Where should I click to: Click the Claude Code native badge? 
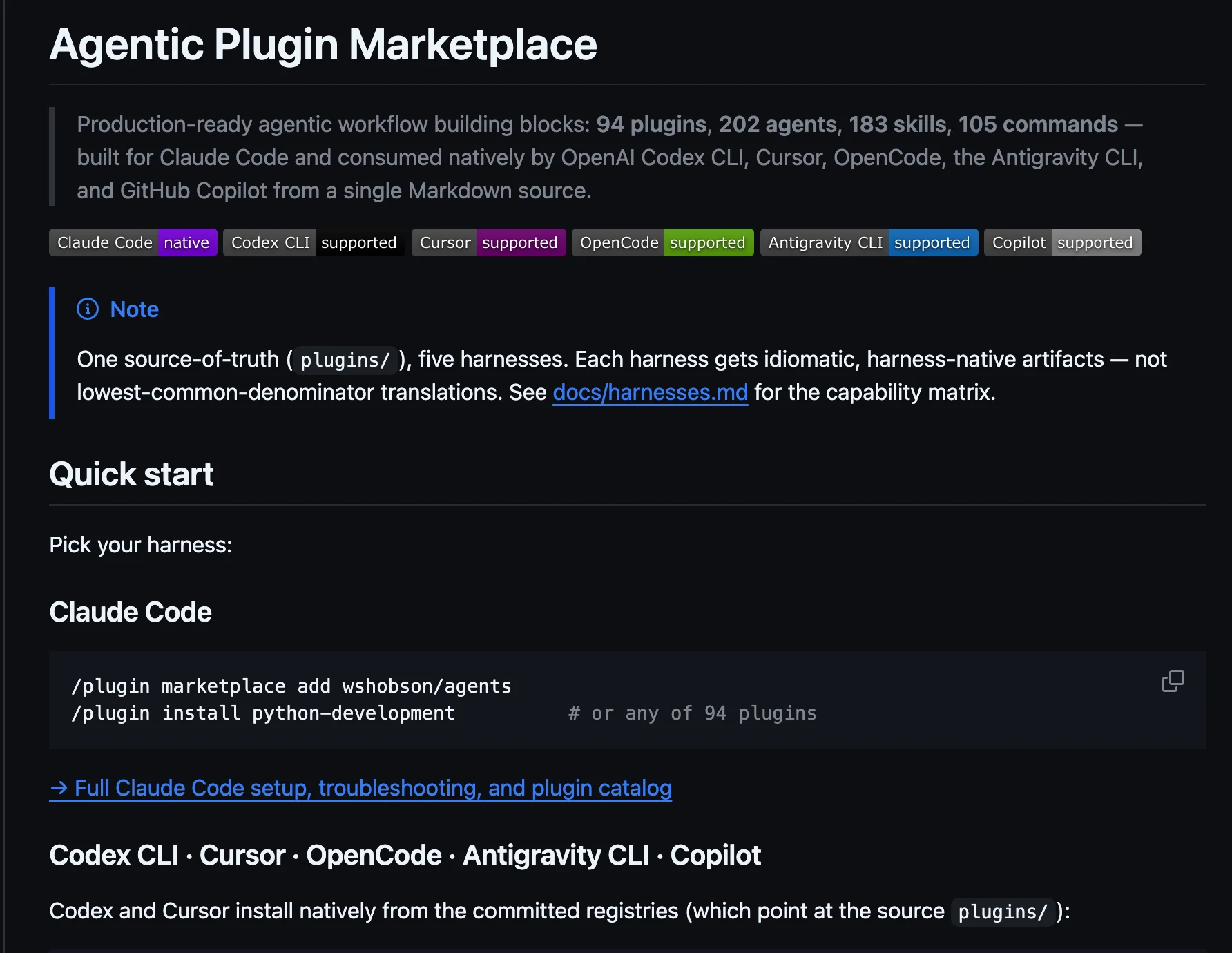click(133, 242)
